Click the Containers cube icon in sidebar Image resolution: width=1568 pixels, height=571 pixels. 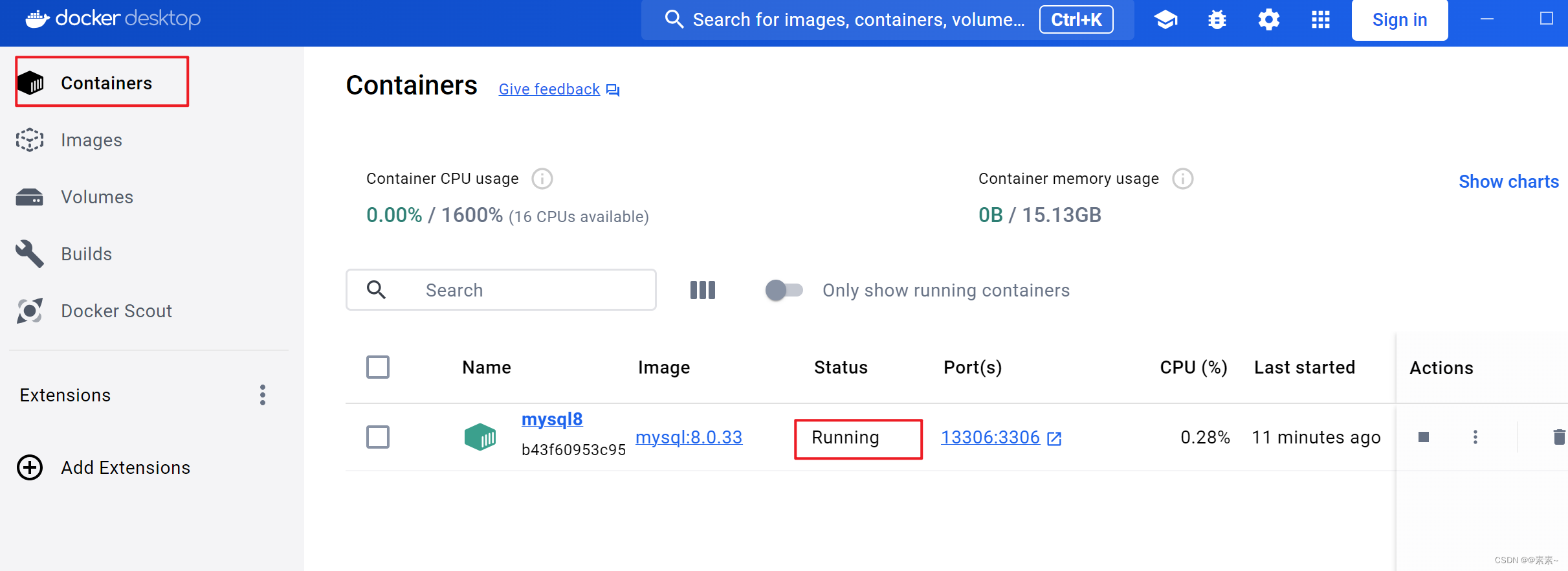click(30, 83)
